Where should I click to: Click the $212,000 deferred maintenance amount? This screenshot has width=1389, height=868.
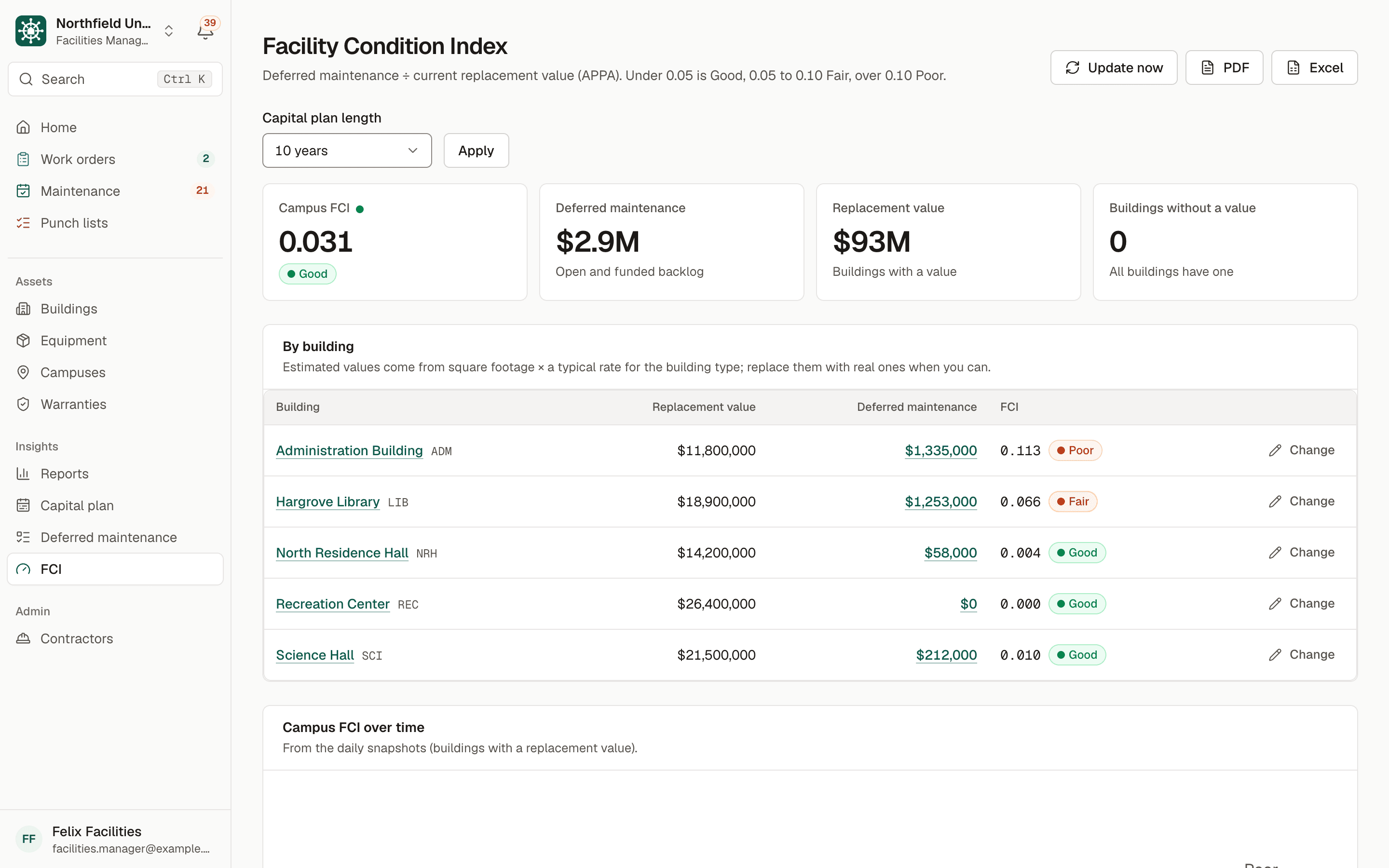click(946, 655)
